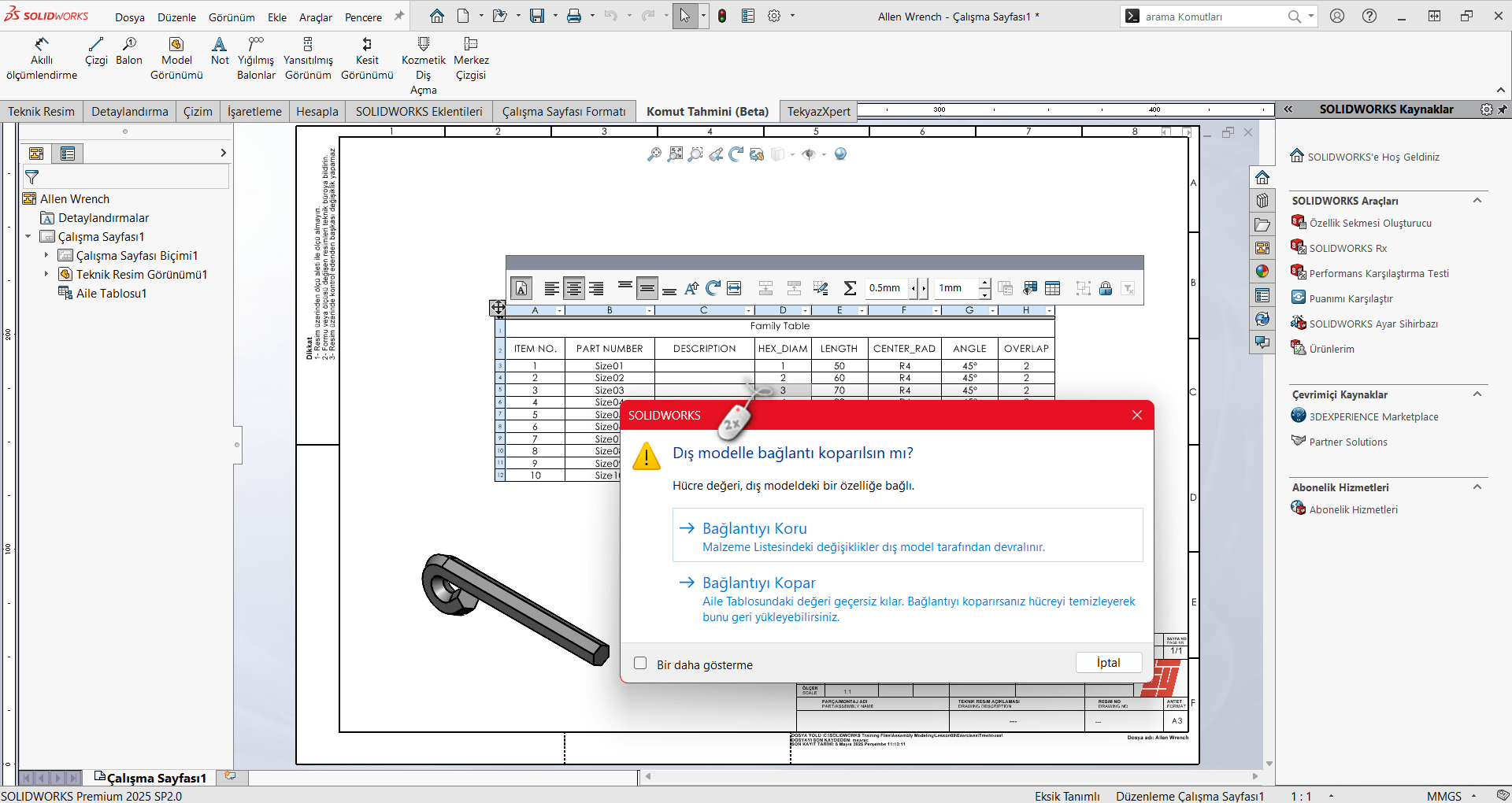Left-align the table text
This screenshot has width=1512, height=803.
click(551, 289)
